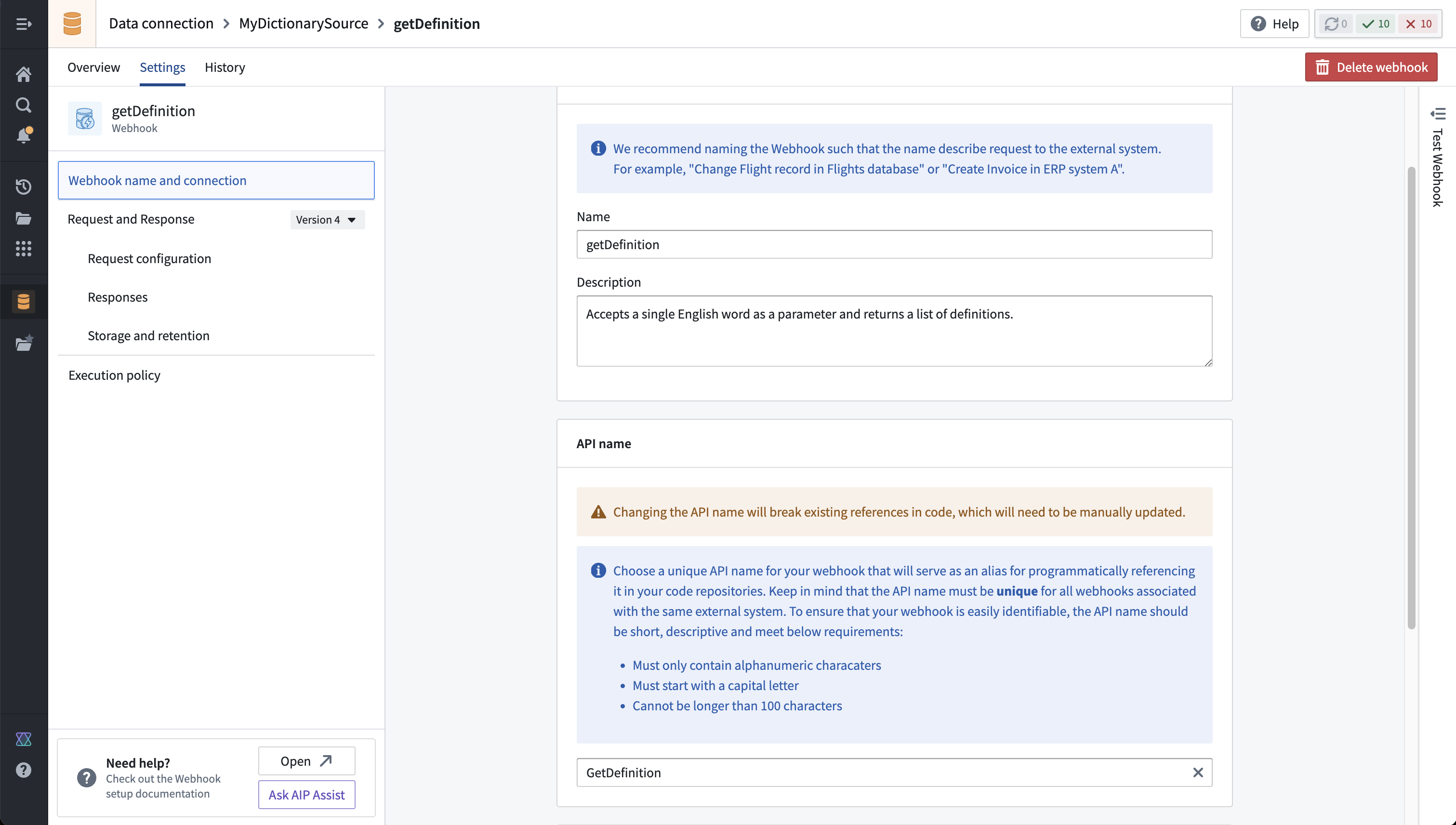
Task: Go to Storage and retention
Action: pos(148,335)
